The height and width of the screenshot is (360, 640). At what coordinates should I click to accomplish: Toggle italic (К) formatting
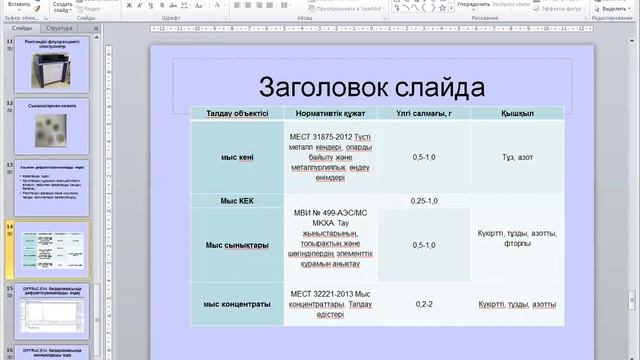click(140, 6)
